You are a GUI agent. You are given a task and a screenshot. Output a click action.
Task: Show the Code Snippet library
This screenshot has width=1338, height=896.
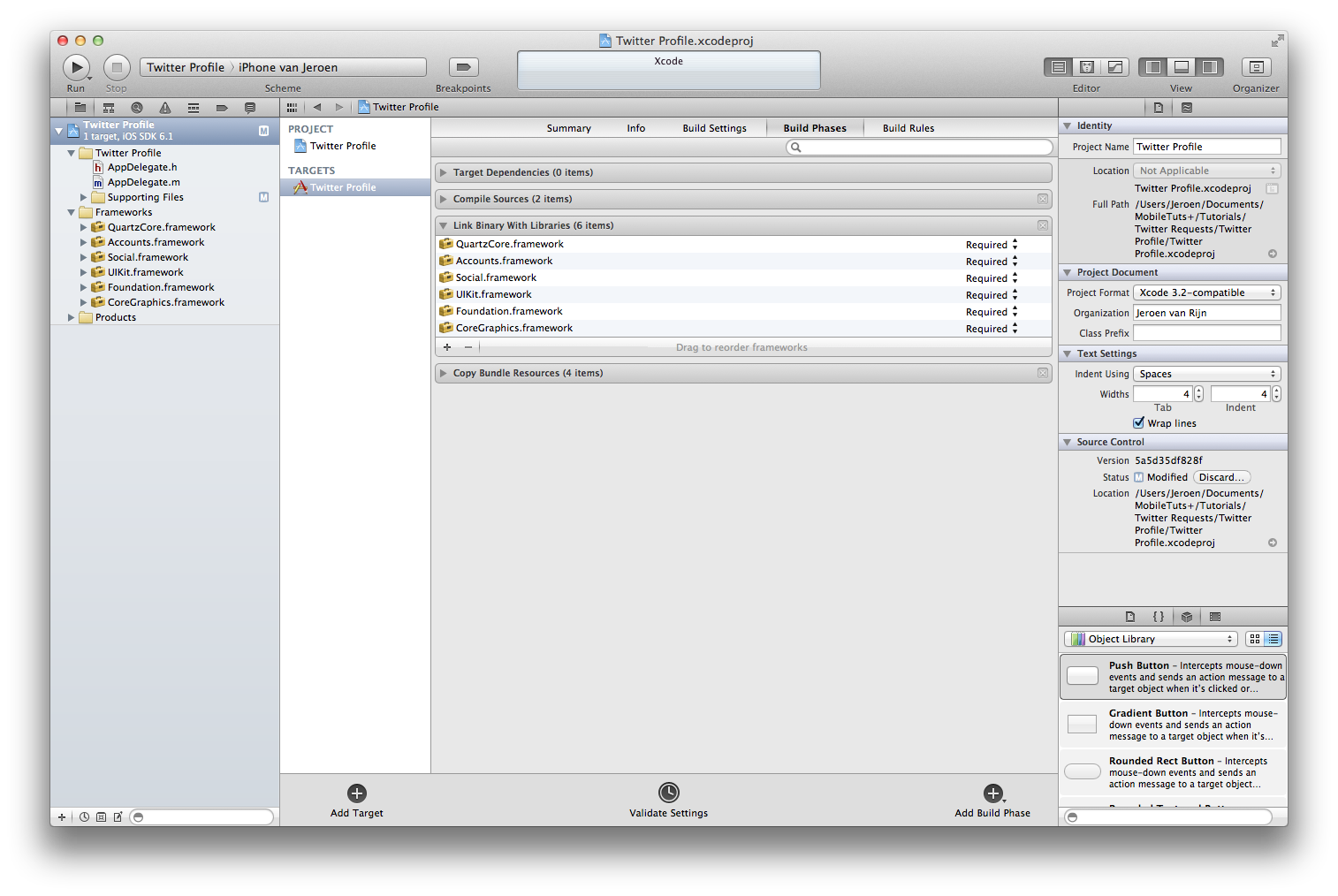[x=1159, y=617]
